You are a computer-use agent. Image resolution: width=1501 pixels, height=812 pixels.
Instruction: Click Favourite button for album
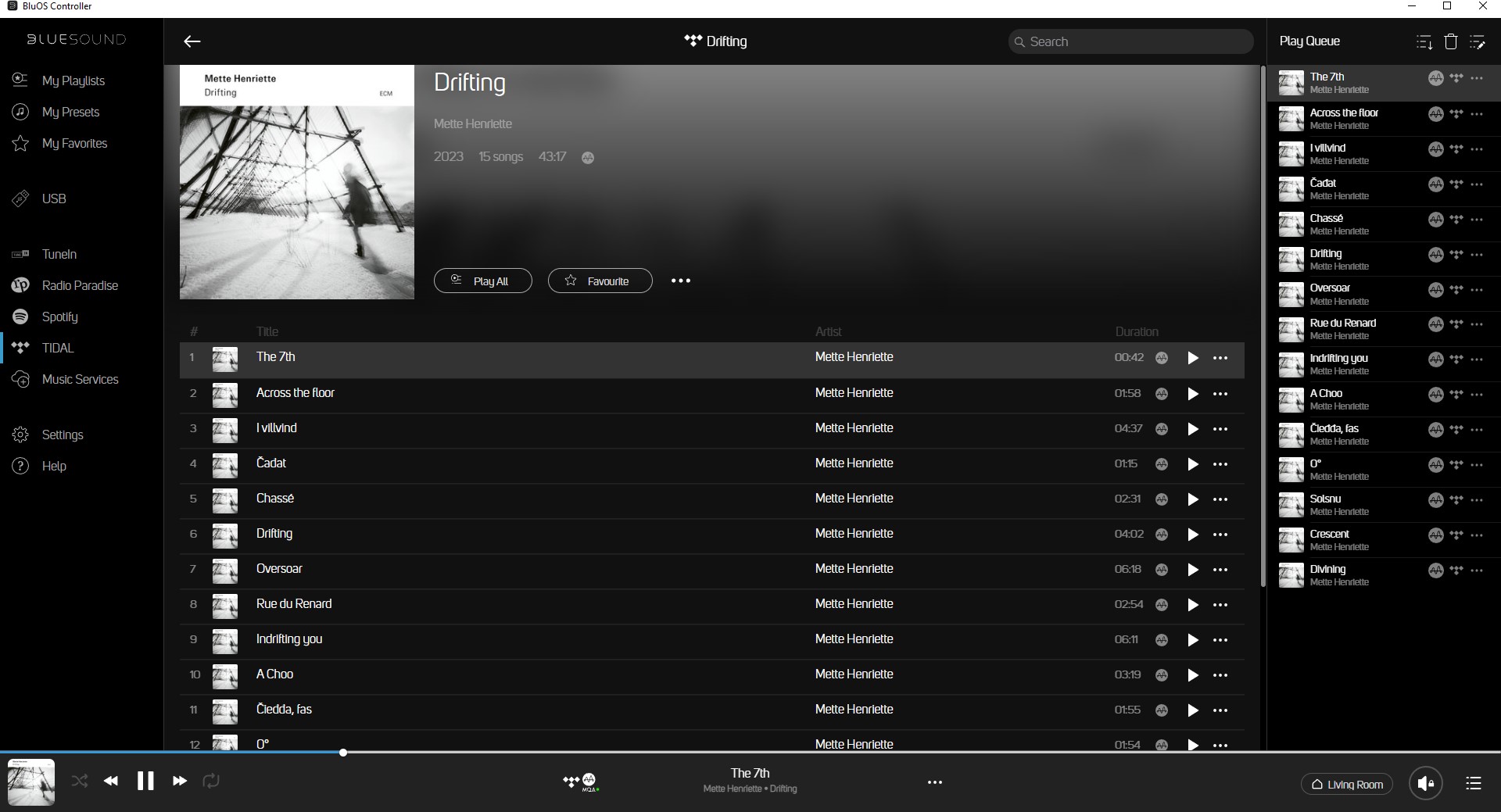pos(600,281)
